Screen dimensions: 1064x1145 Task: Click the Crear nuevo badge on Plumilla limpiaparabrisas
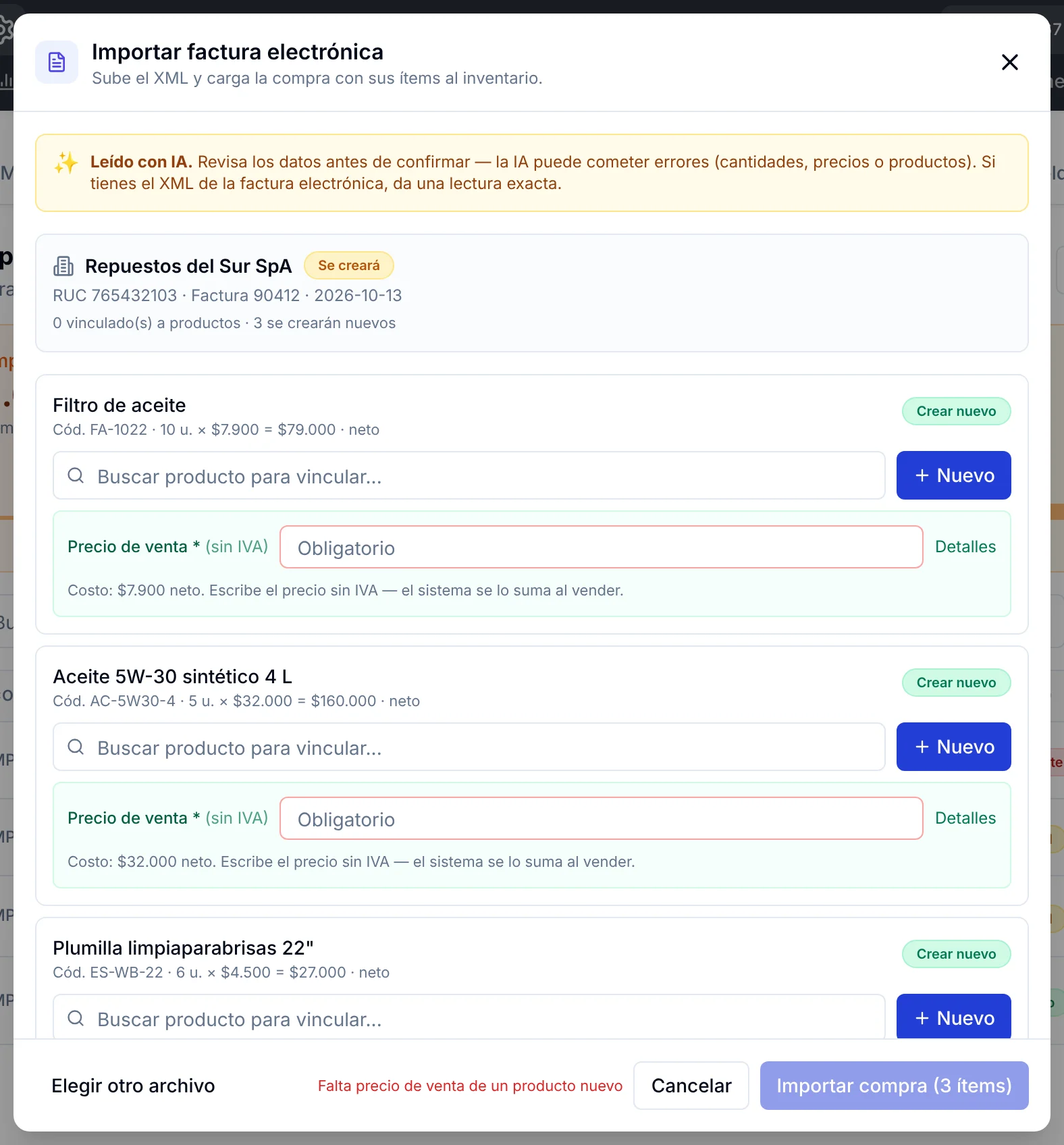(956, 954)
